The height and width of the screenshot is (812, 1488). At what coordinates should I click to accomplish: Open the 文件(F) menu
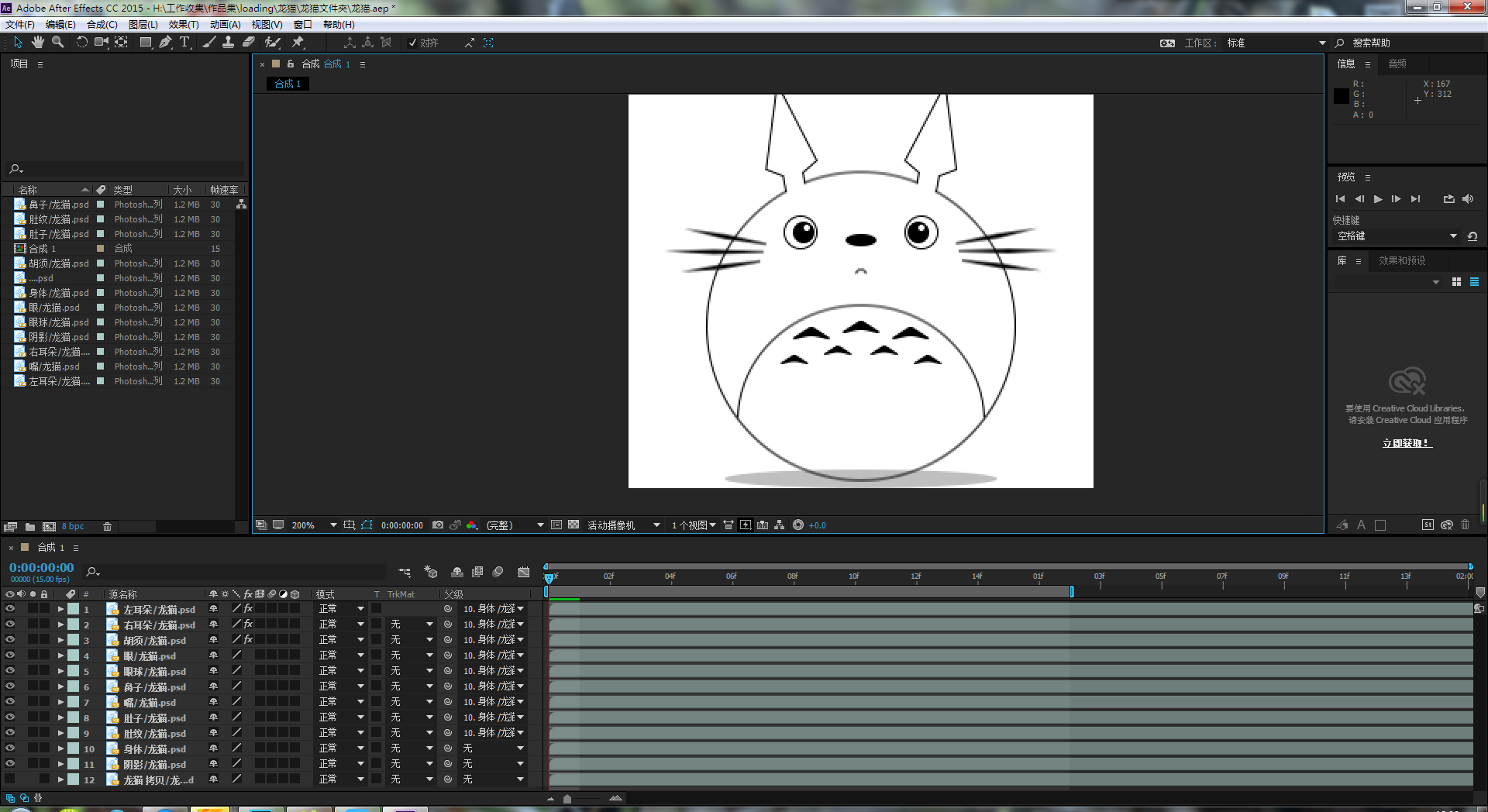pos(20,25)
